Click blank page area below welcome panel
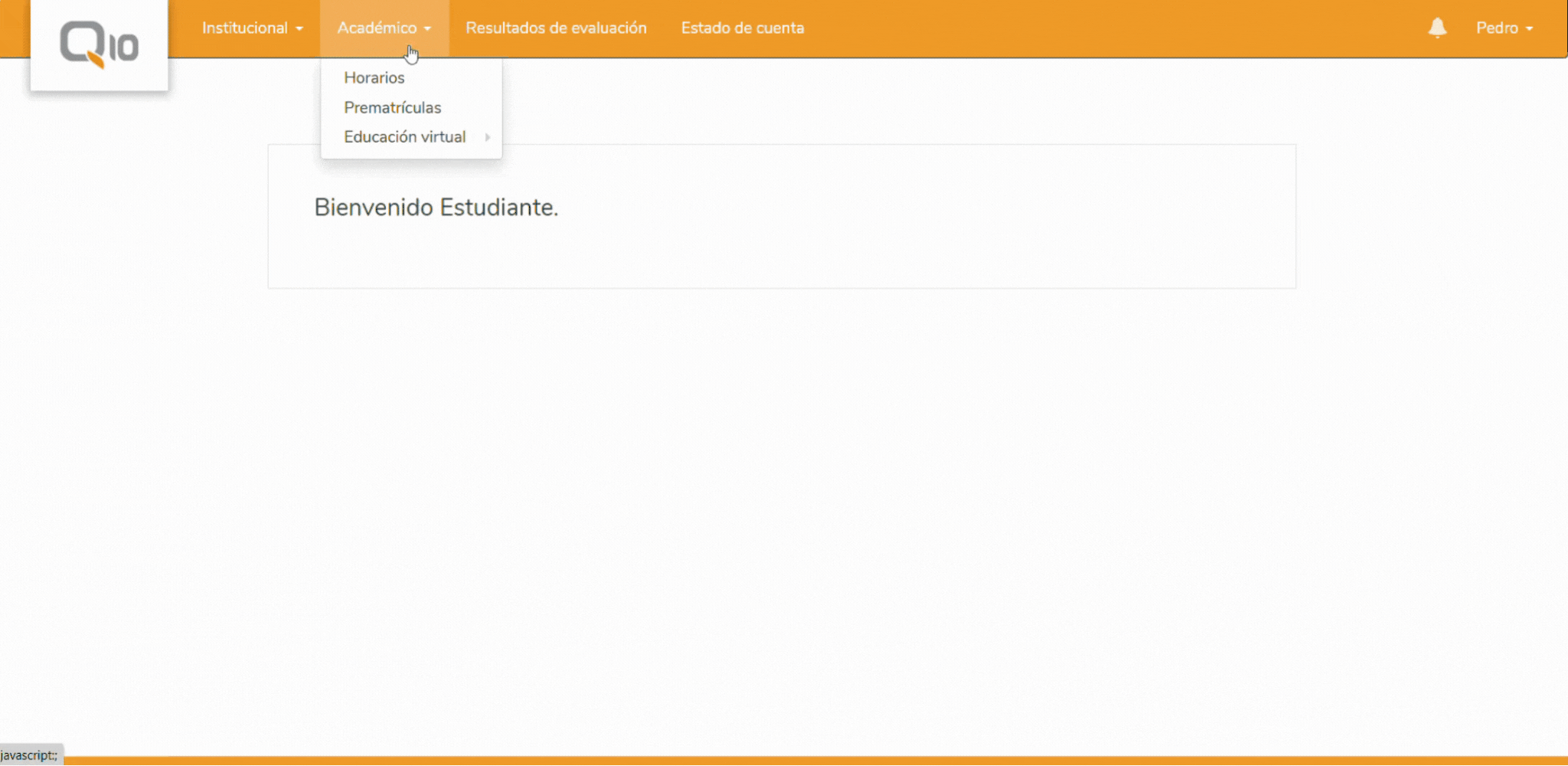 tap(766, 498)
